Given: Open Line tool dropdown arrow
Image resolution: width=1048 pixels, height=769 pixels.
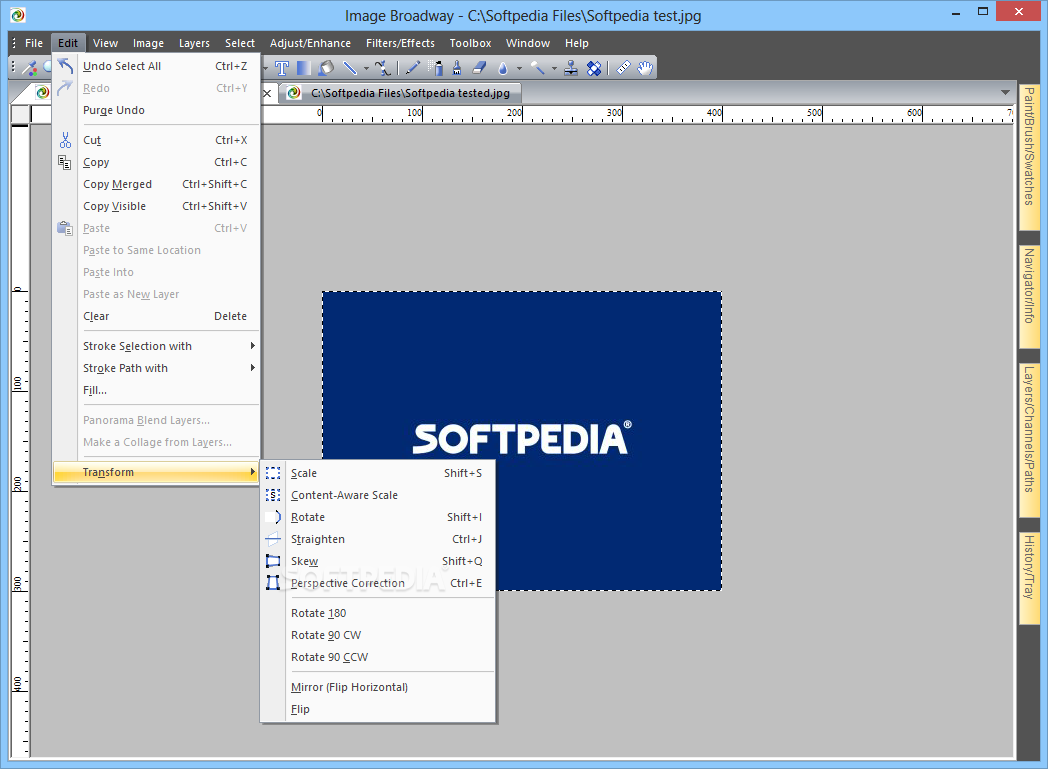Looking at the screenshot, I should point(366,68).
